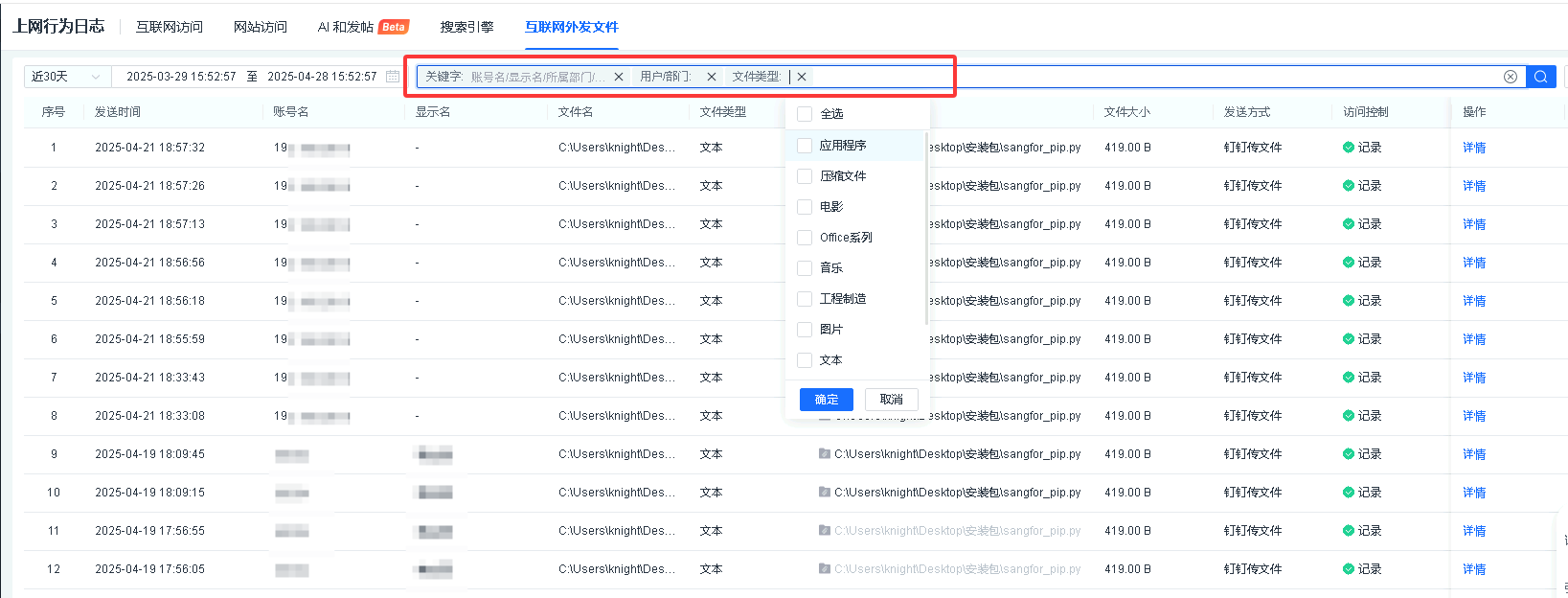Click the 关键字 keyword input field

pyautogui.click(x=536, y=77)
